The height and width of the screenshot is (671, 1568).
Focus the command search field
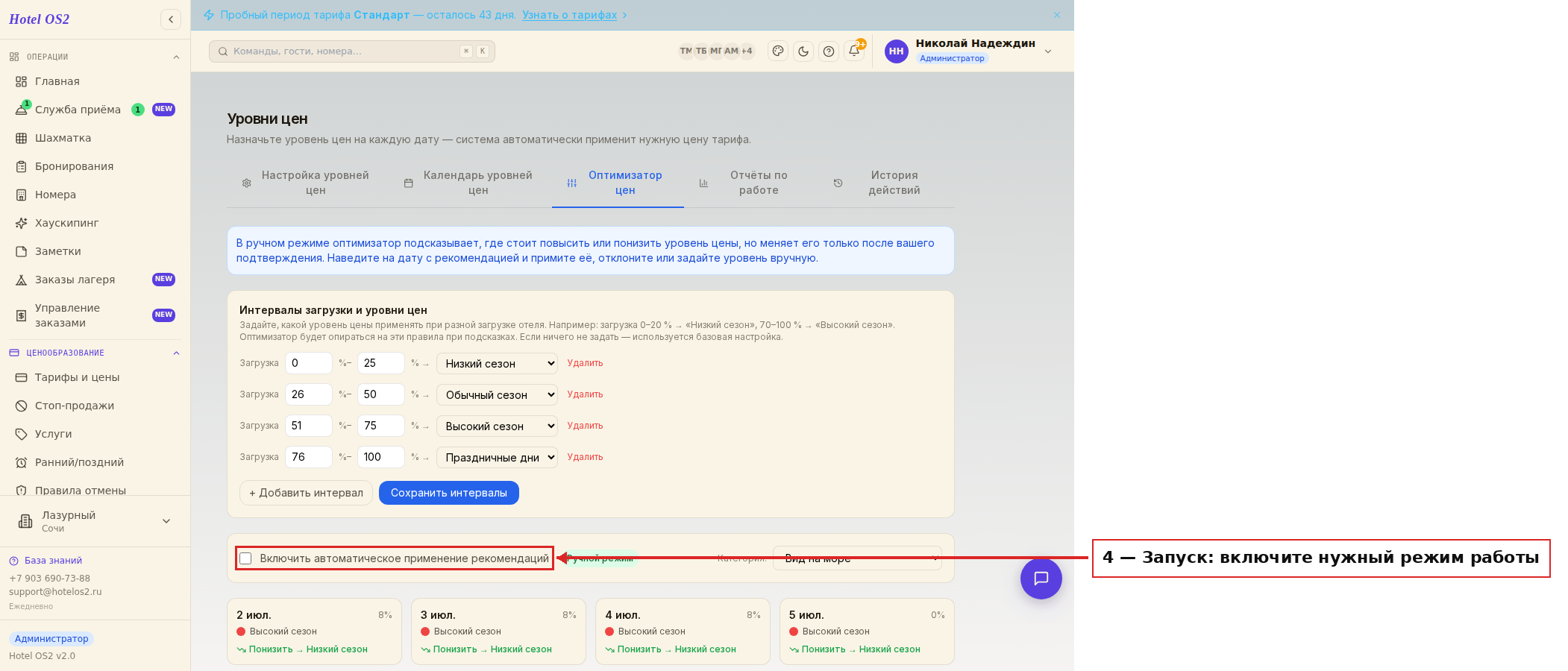[352, 51]
